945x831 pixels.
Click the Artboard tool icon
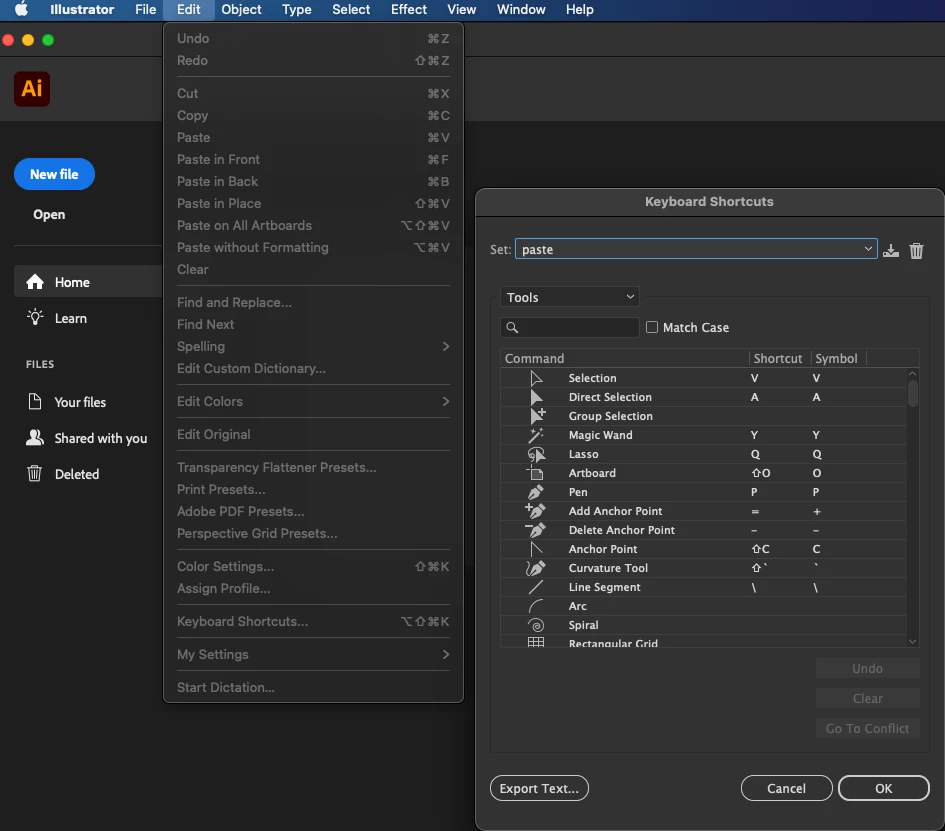coord(535,473)
